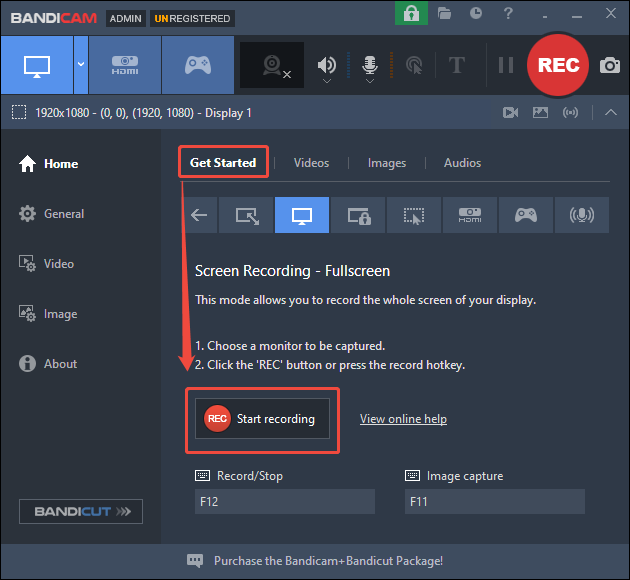Open the BANDICUT button
630x580 pixels.
[81, 511]
